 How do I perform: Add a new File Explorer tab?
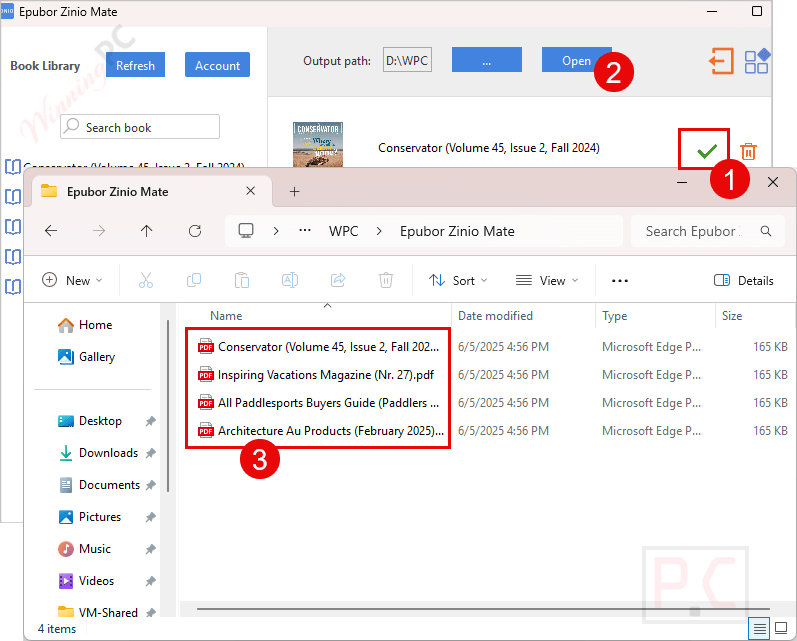click(x=294, y=192)
